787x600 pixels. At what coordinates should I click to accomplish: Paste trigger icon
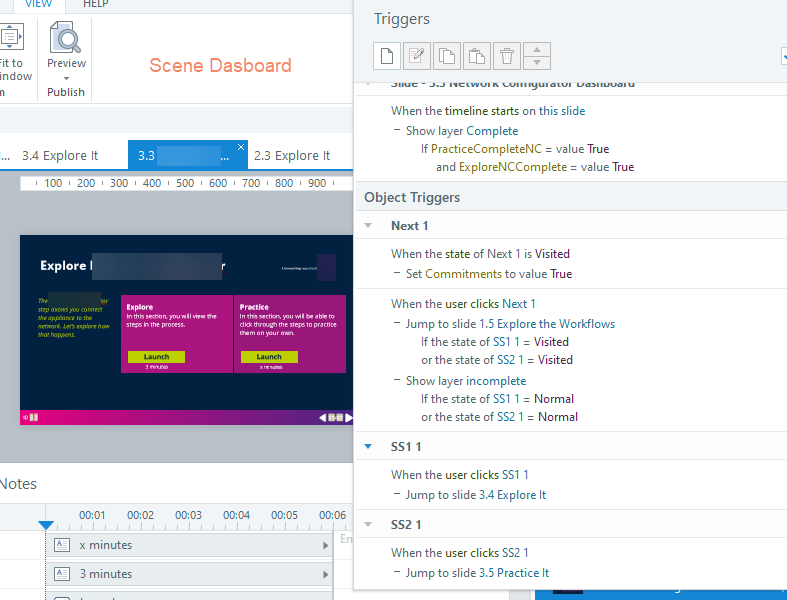pyautogui.click(x=477, y=56)
